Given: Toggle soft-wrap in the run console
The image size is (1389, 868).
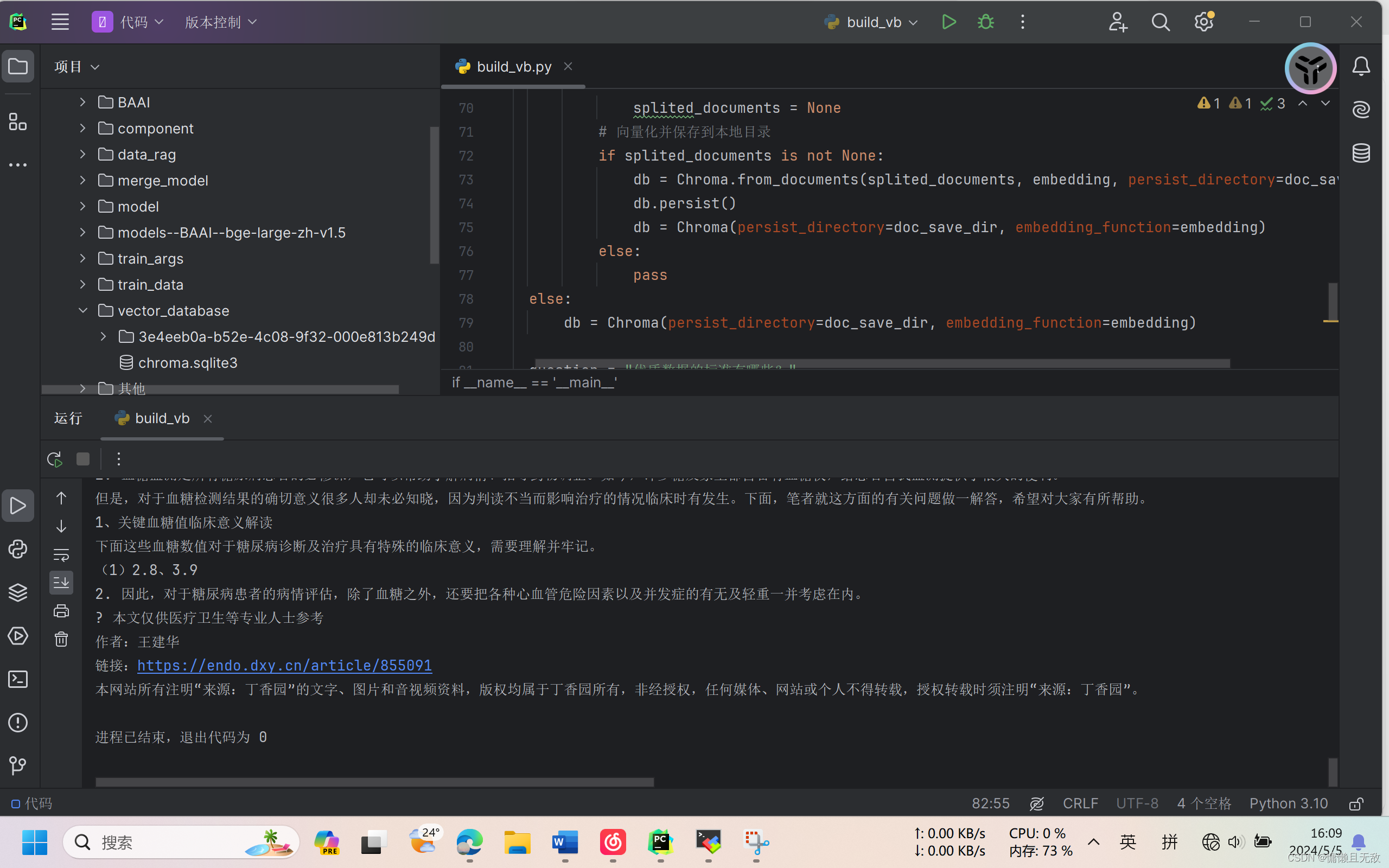Looking at the screenshot, I should [x=61, y=554].
